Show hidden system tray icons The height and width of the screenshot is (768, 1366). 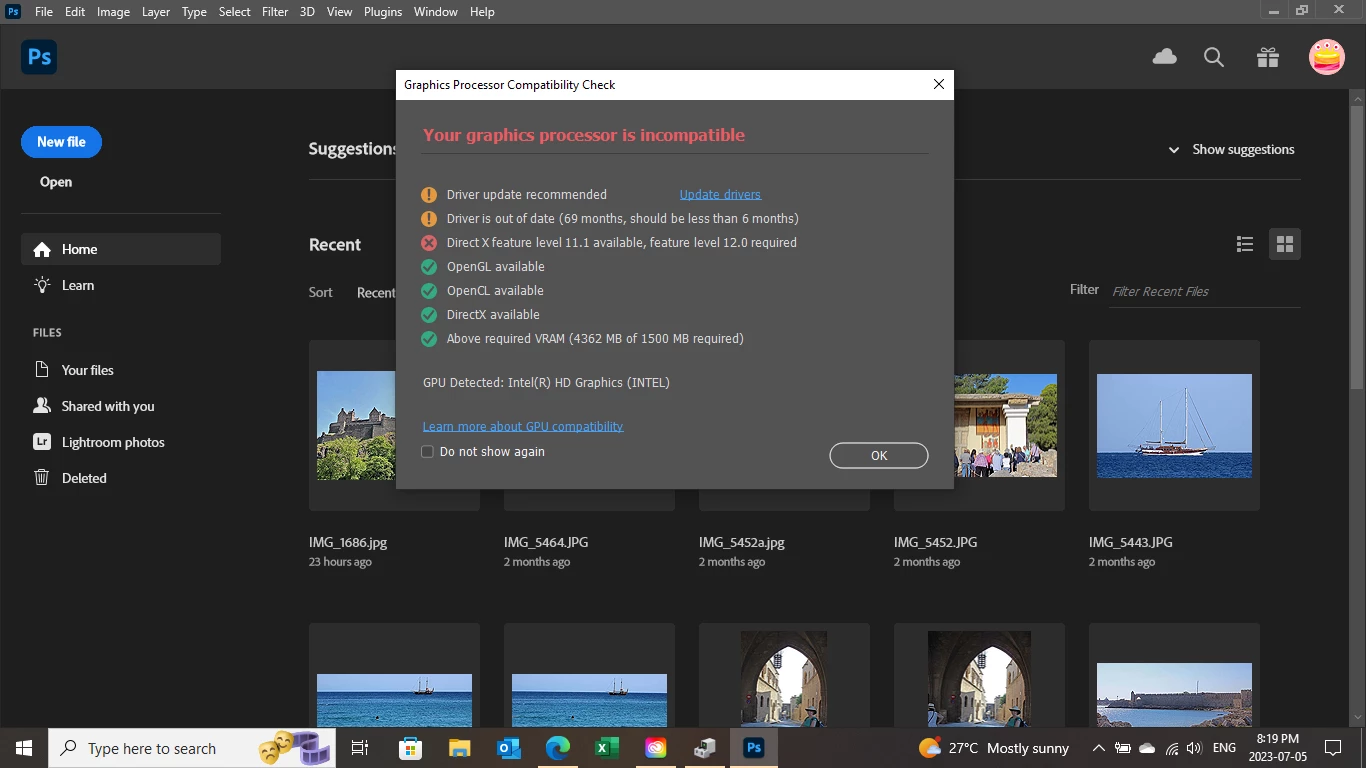tap(1098, 748)
